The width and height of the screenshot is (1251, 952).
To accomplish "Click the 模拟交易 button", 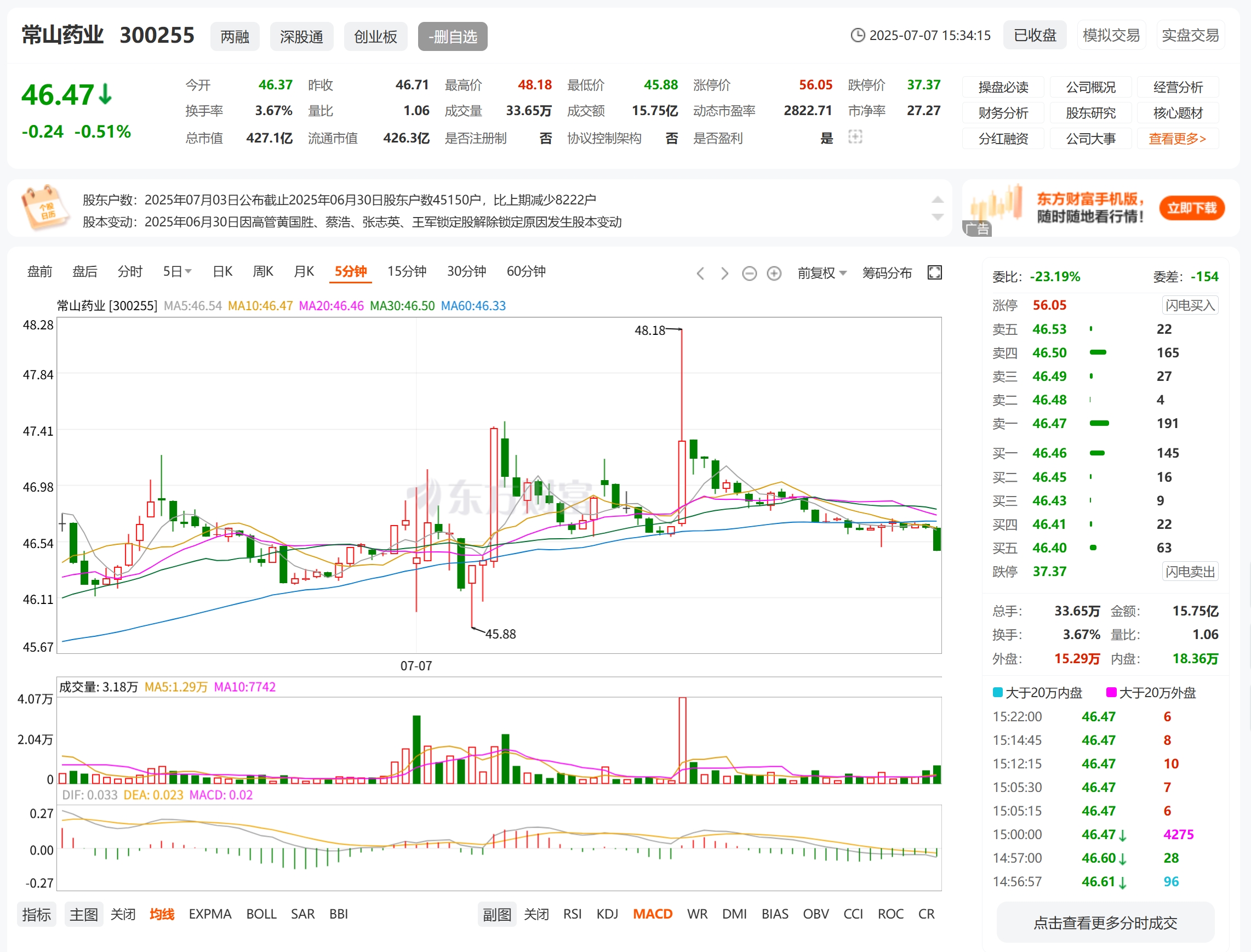I will click(1111, 35).
